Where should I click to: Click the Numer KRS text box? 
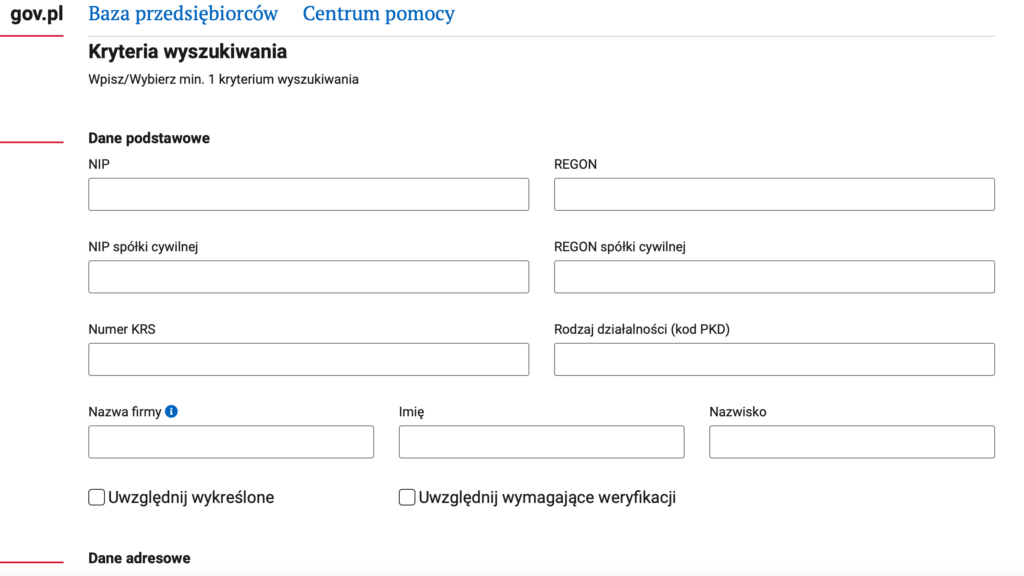308,359
